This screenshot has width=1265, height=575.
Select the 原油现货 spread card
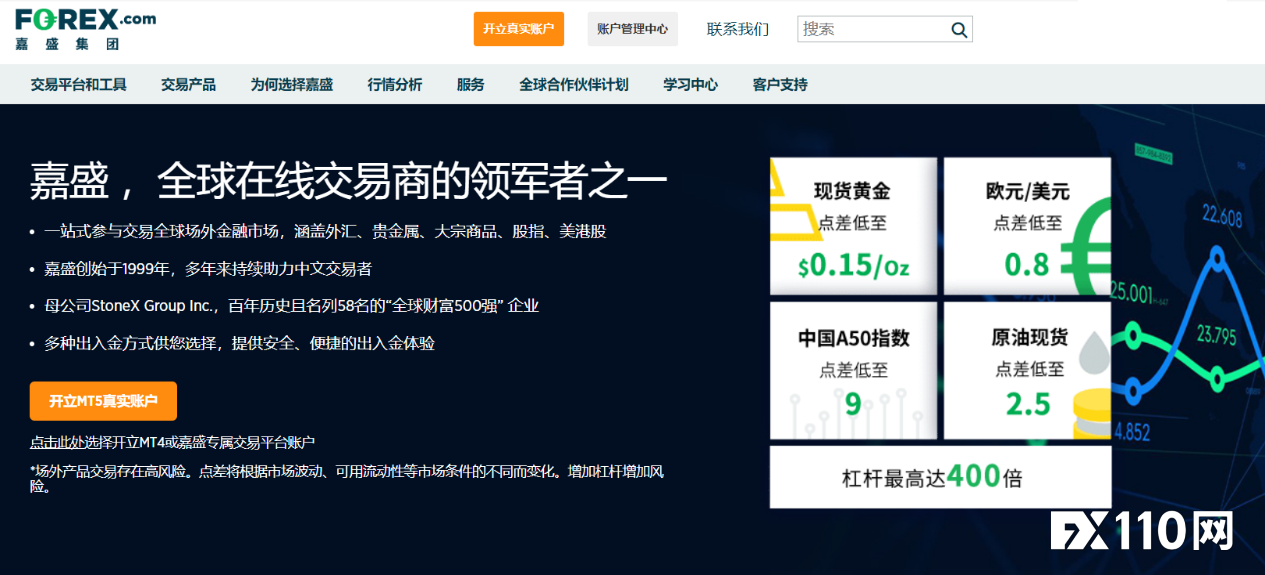pos(1027,371)
